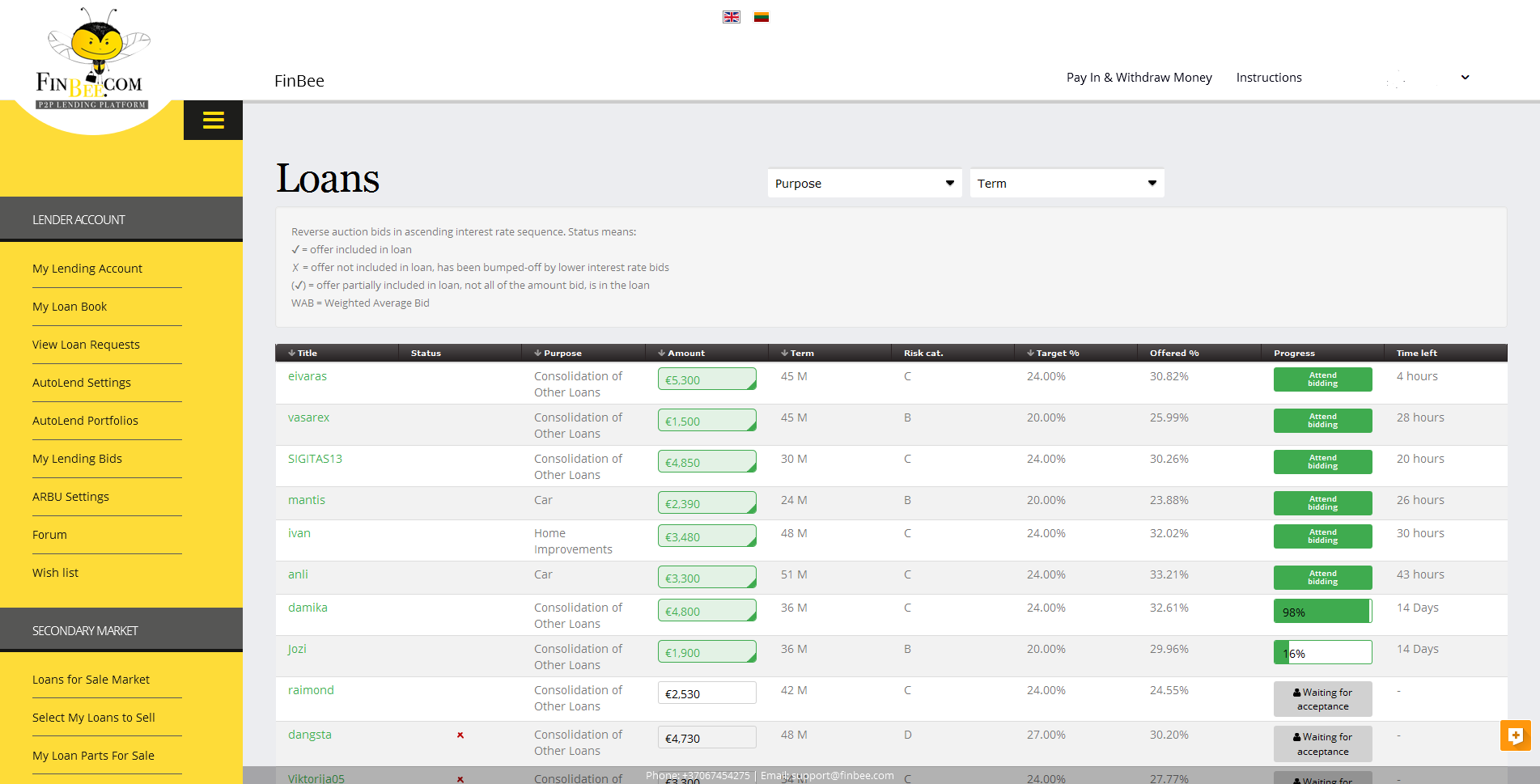Expand the user account chevron
Image resolution: width=1540 pixels, height=784 pixels.
point(1465,78)
